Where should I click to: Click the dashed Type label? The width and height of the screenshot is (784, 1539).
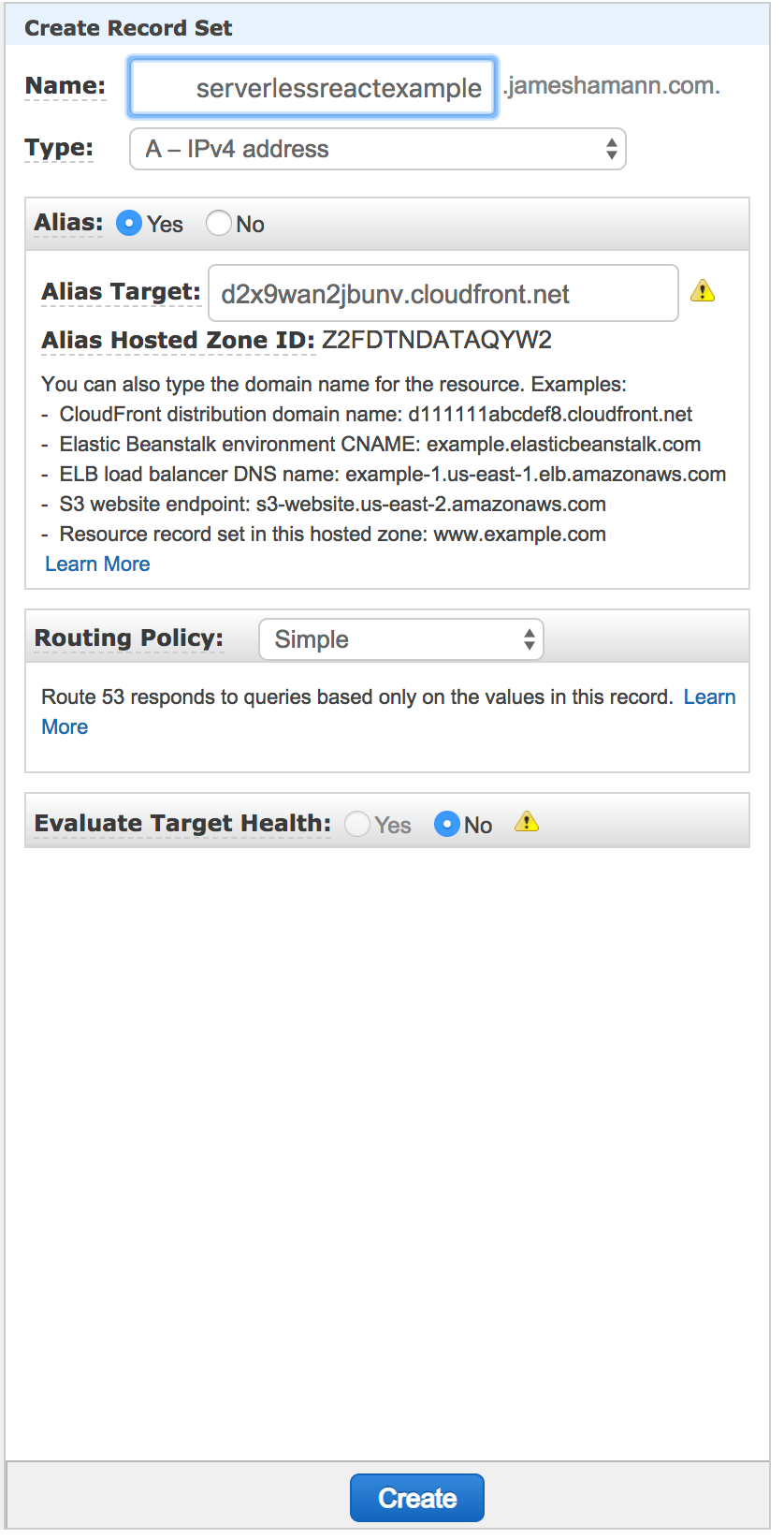click(x=59, y=147)
